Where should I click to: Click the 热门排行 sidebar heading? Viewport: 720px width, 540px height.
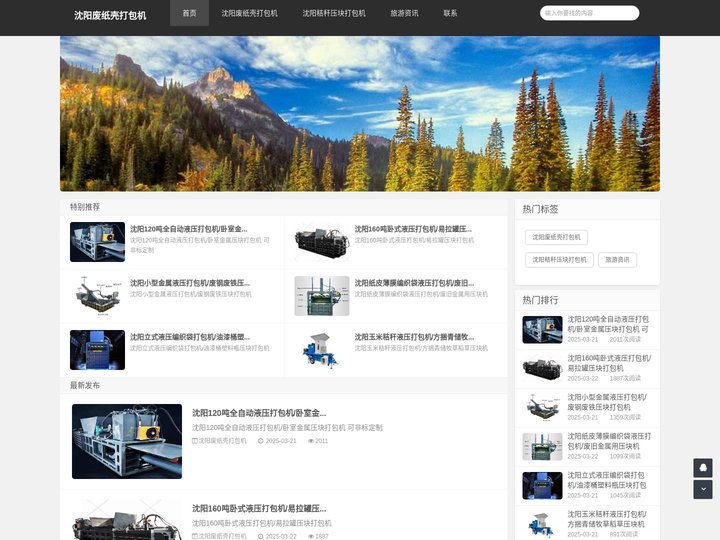pyautogui.click(x=540, y=300)
